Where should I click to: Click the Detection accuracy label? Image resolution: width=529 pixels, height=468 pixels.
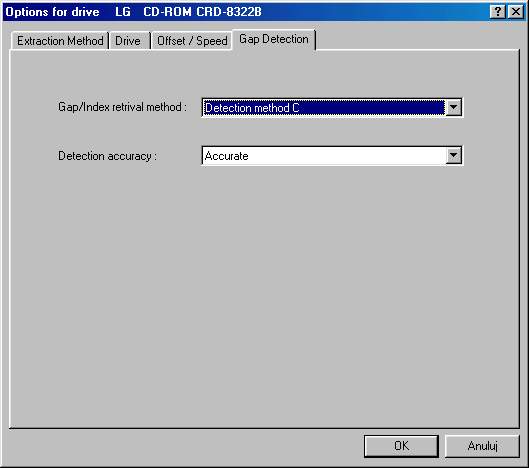click(x=107, y=156)
